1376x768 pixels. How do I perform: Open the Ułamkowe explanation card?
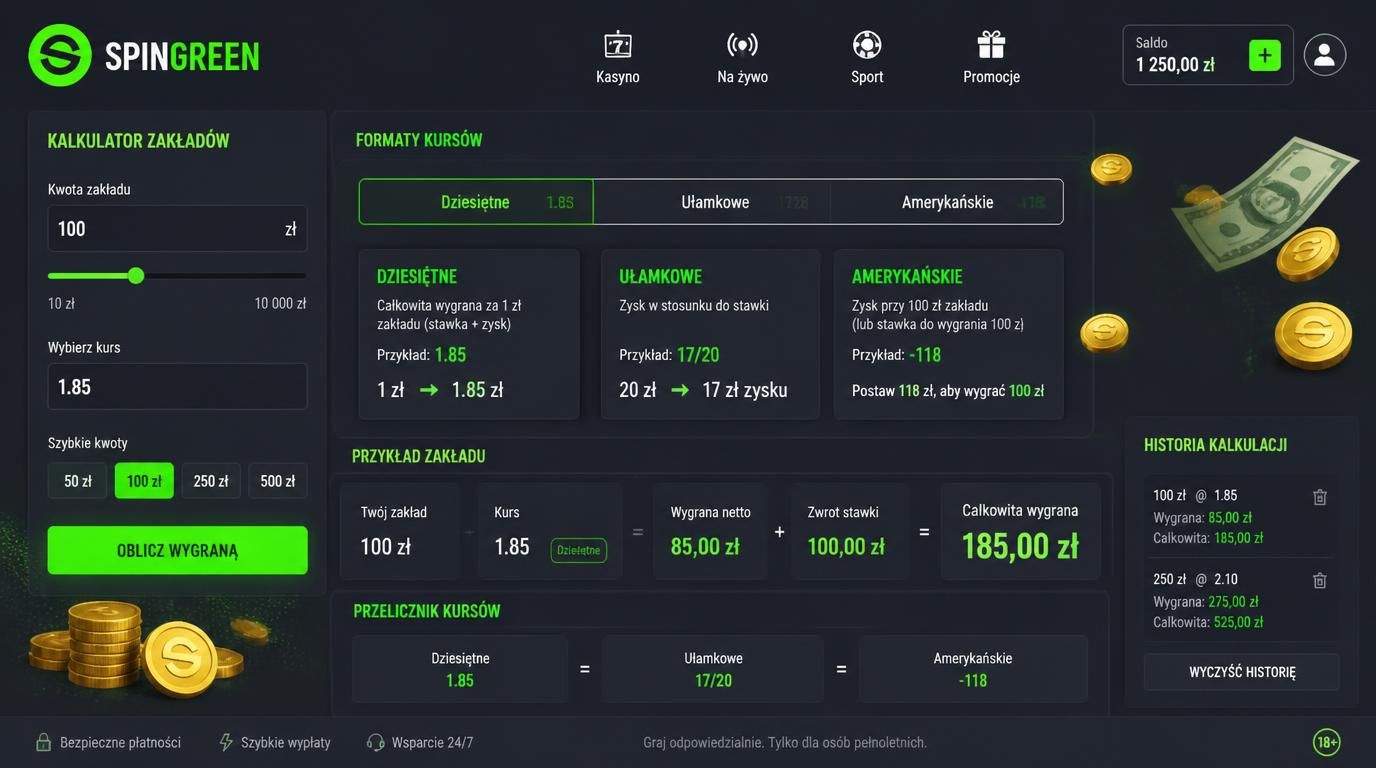point(711,334)
